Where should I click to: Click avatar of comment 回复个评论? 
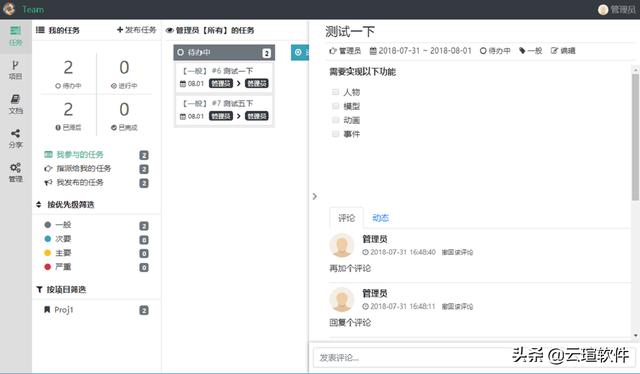point(342,300)
